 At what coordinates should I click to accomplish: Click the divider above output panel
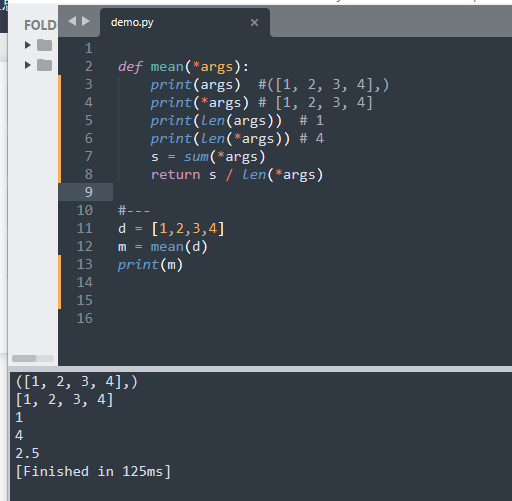click(x=260, y=369)
